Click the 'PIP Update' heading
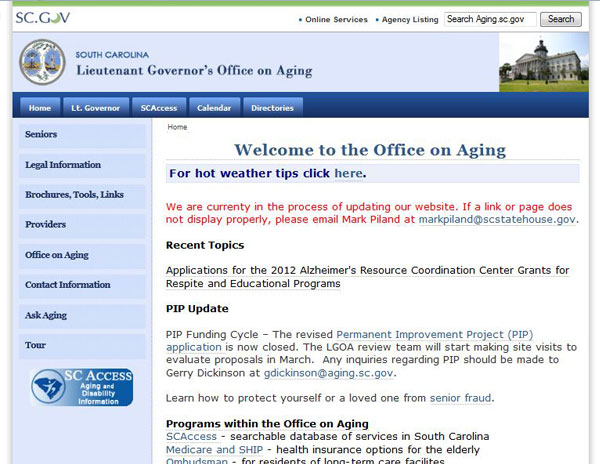Screen dimensions: 600x464 pyautogui.click(x=197, y=309)
